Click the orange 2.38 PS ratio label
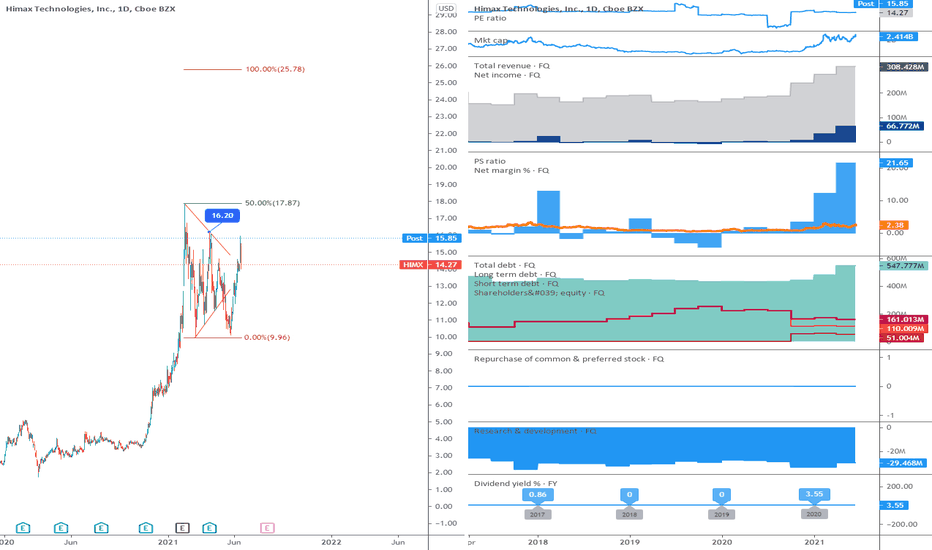The image size is (932, 550). click(x=893, y=225)
